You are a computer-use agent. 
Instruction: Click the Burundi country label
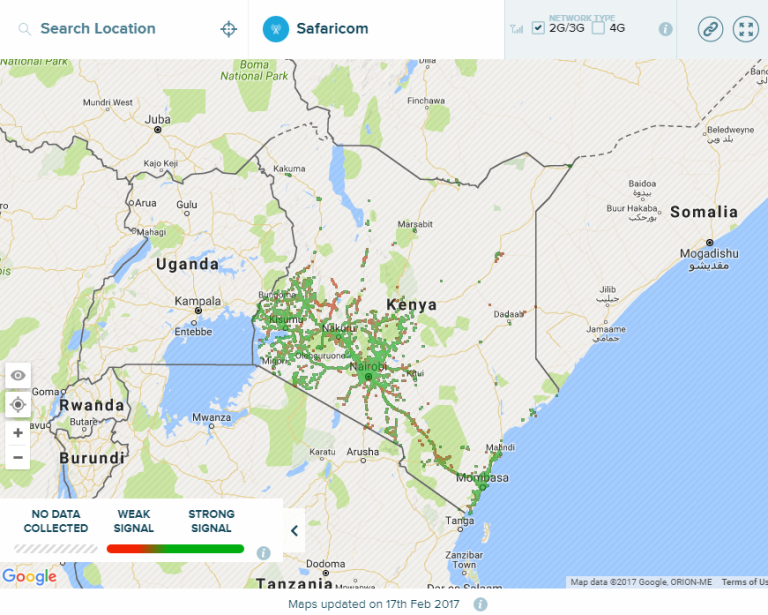pyautogui.click(x=92, y=458)
